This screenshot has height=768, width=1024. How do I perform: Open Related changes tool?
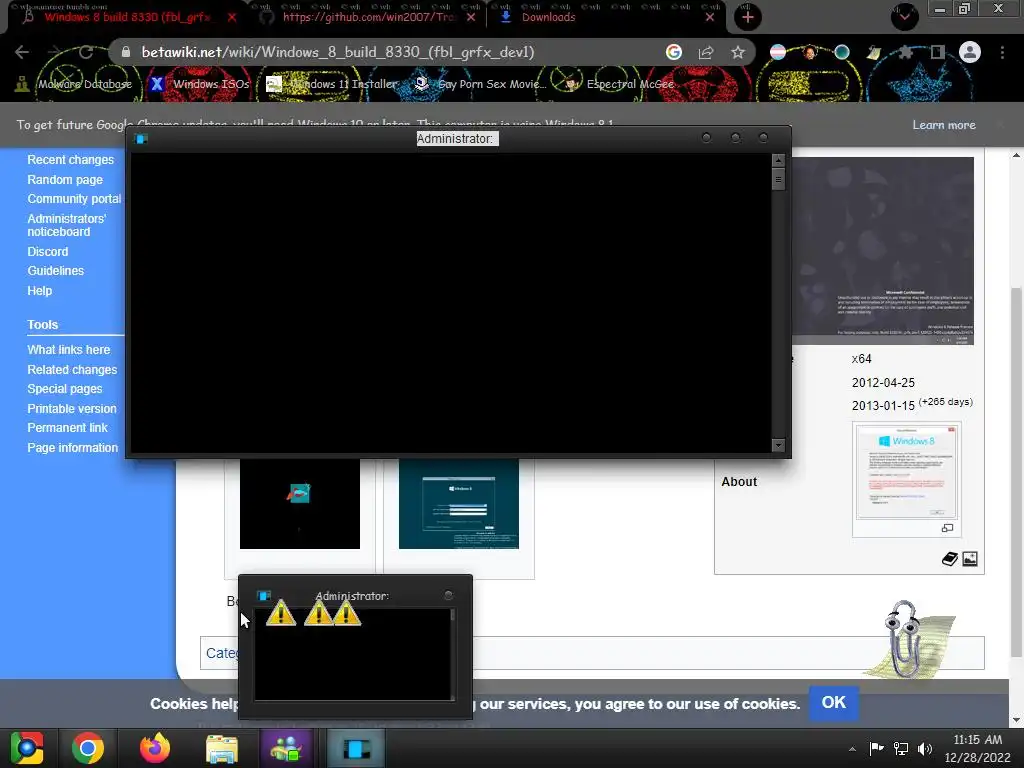[72, 370]
